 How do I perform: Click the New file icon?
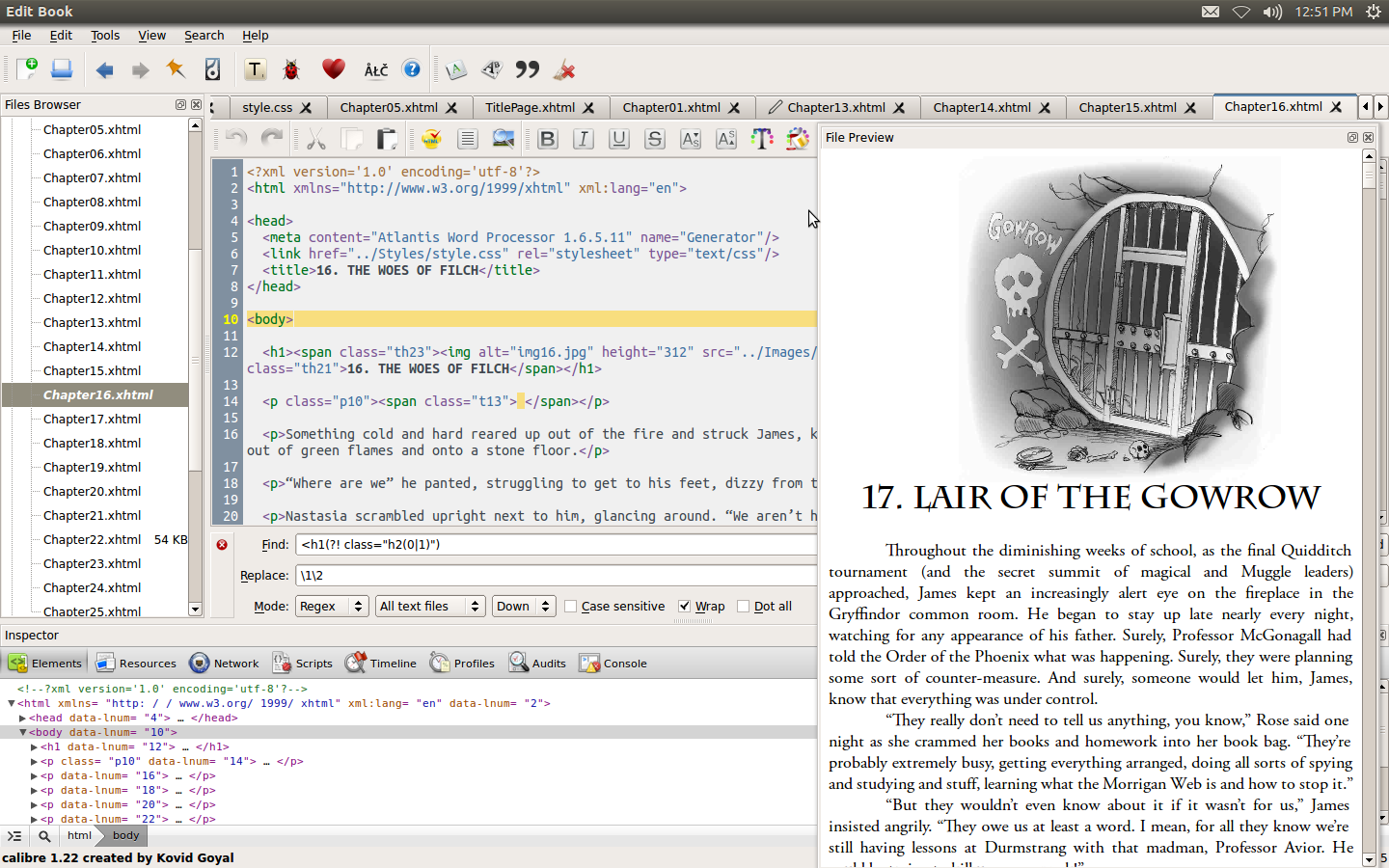coord(27,69)
